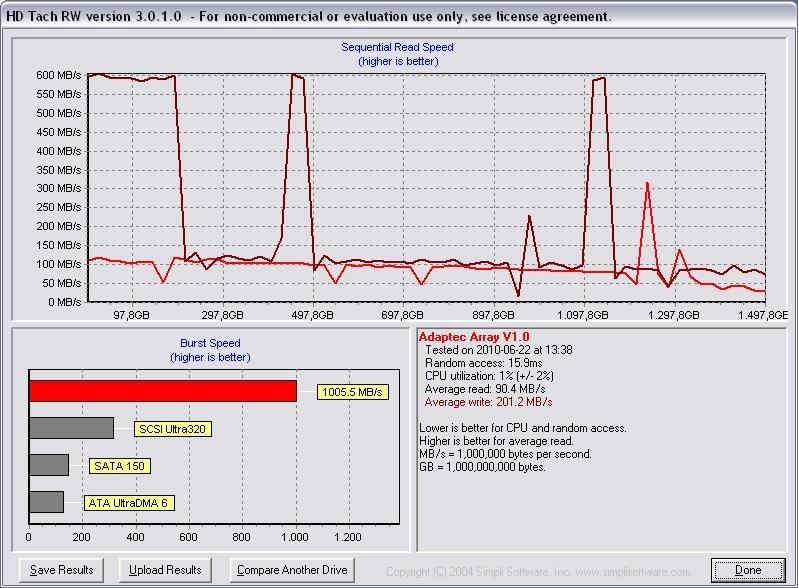Click the 697,8GB axis label
799x588 pixels.
pos(403,315)
